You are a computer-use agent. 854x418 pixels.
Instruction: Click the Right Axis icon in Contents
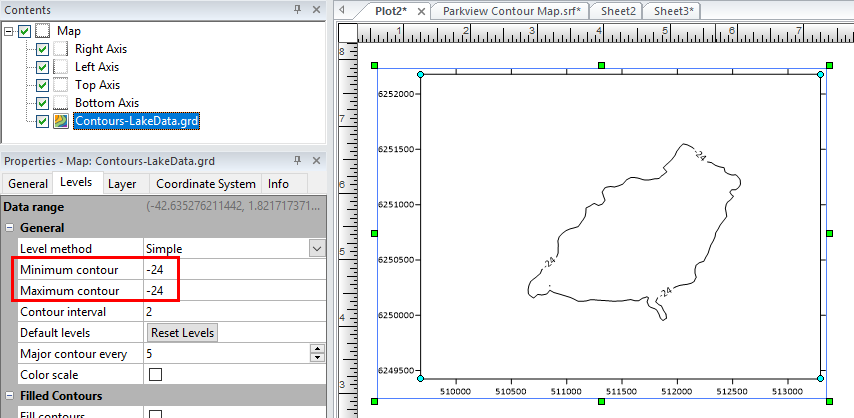point(60,49)
